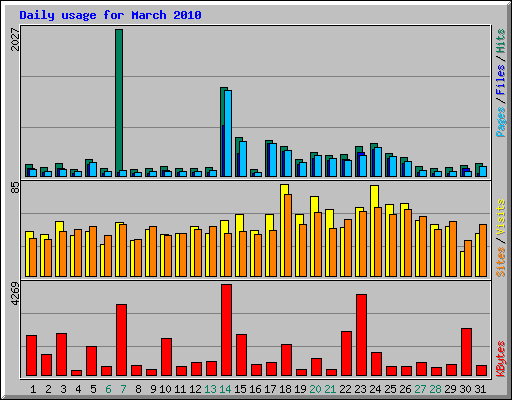Image resolution: width=512 pixels, height=400 pixels.
Task: Click day label 23 on the axis
Action: 360,389
